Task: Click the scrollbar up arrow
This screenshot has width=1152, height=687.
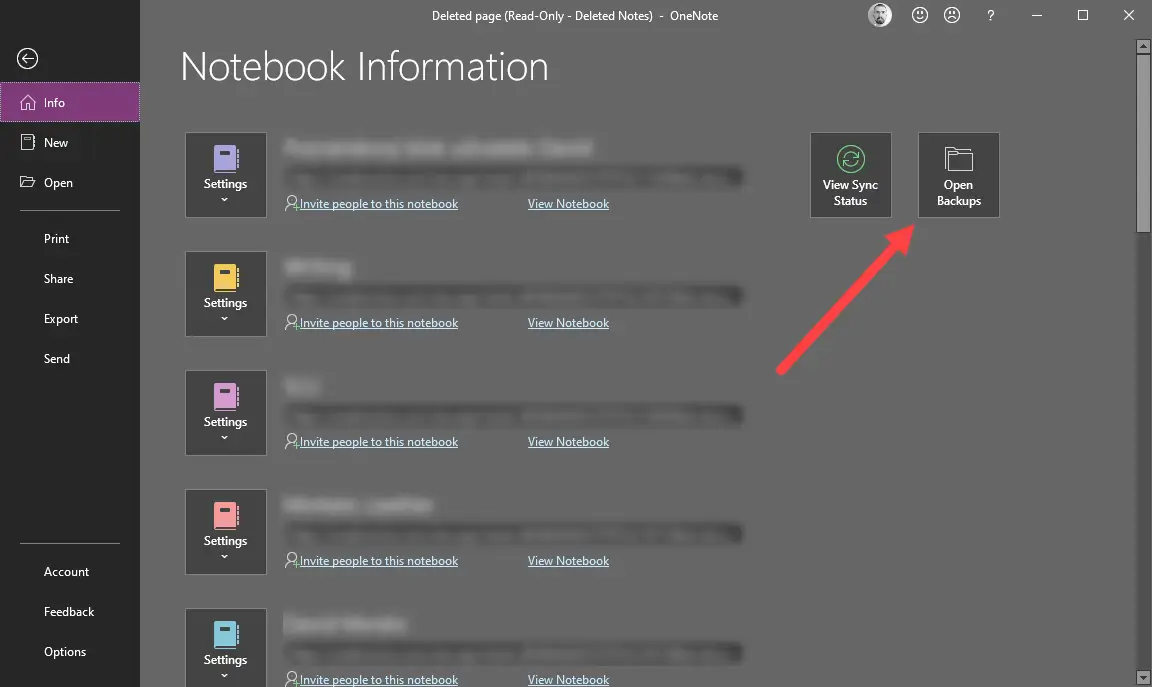Action: [x=1142, y=46]
